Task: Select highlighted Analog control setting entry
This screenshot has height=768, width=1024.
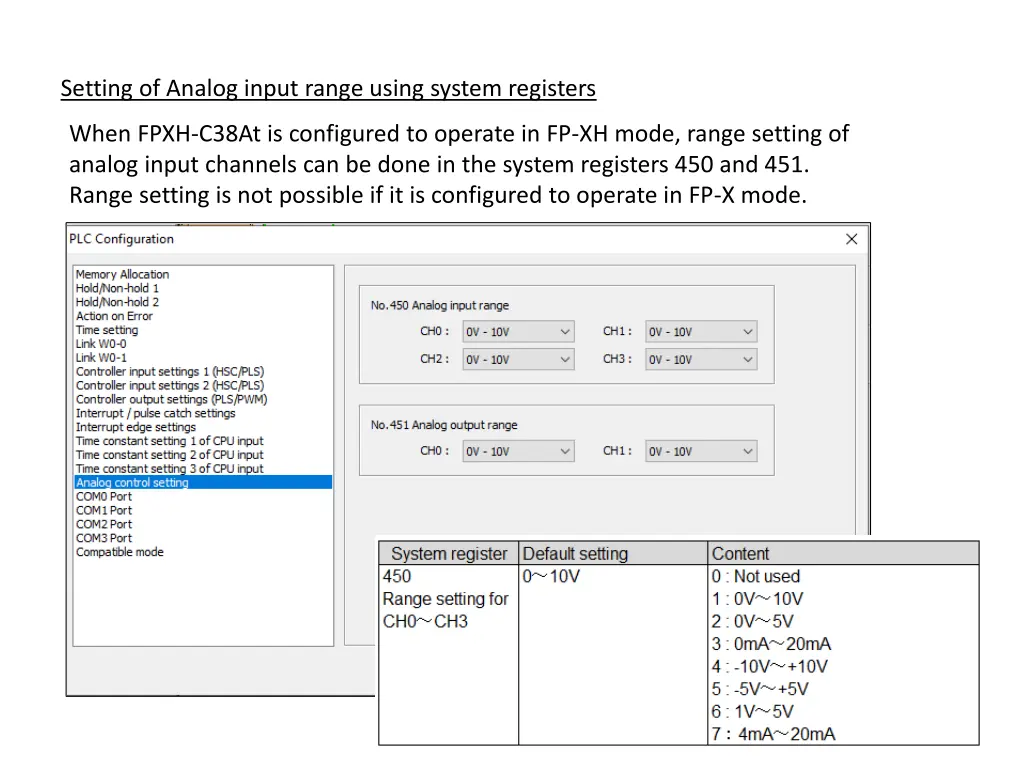Action: (203, 483)
